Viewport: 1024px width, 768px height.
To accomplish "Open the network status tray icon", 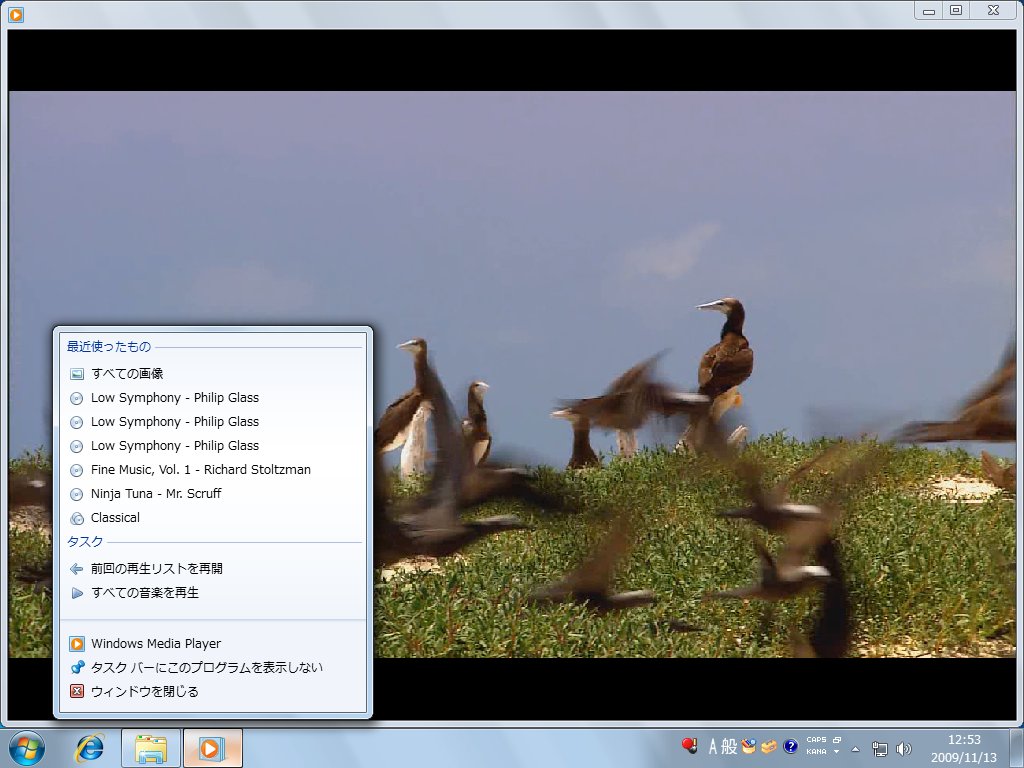I will click(880, 748).
